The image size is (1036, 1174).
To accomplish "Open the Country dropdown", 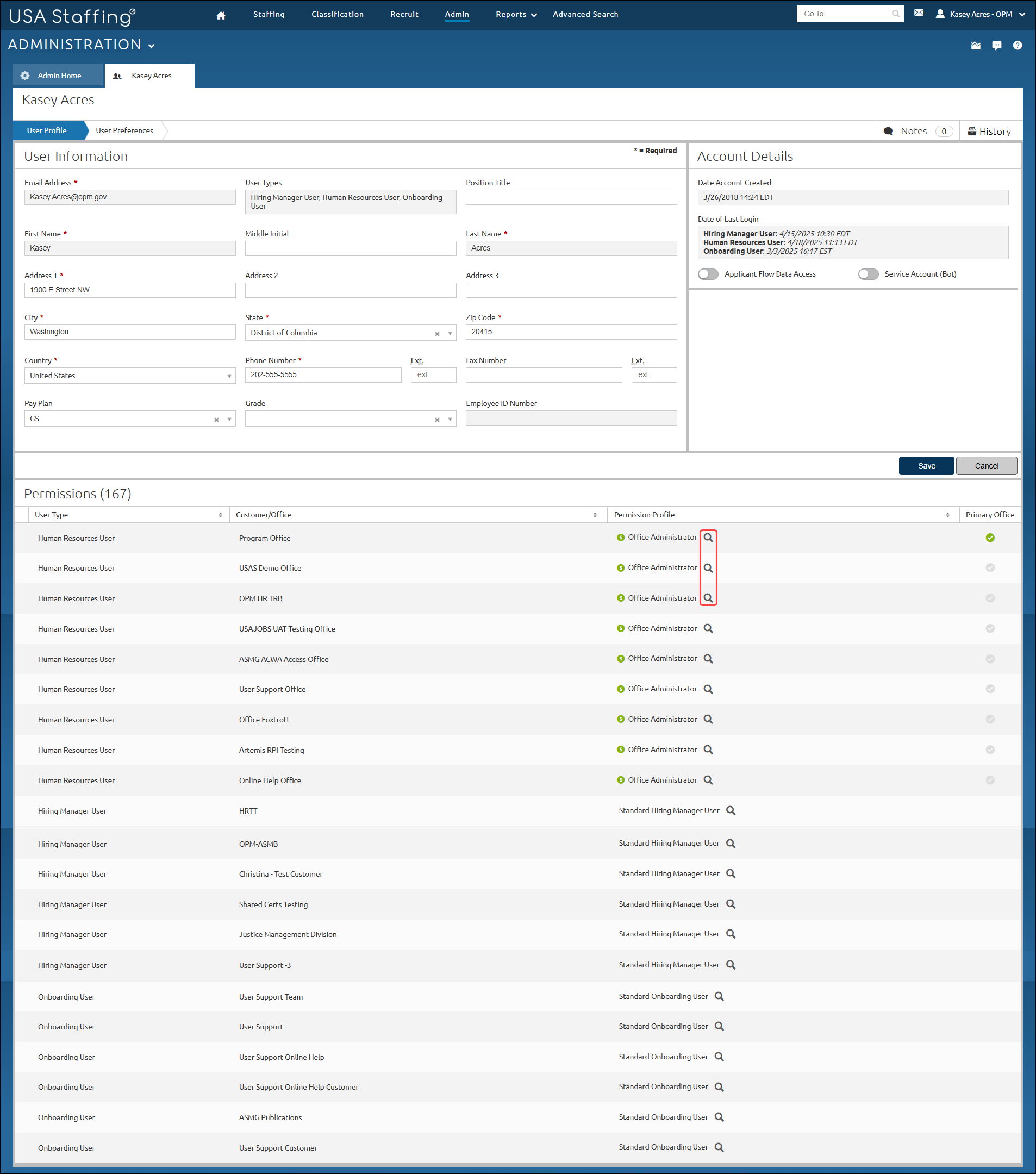I will pyautogui.click(x=130, y=376).
